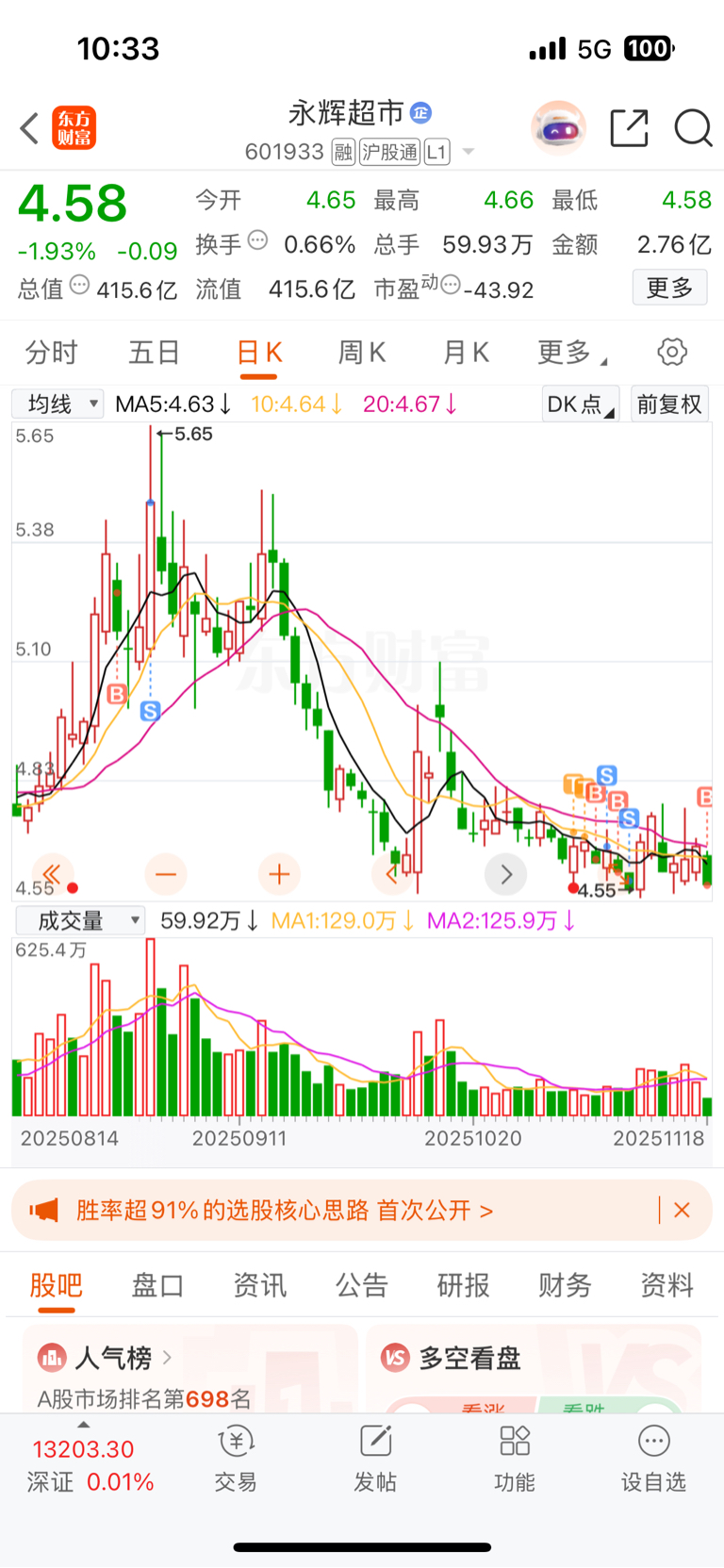Screen dimensions: 724x1568
Task: Tap the 多空看盘 VS icon
Action: pyautogui.click(x=396, y=1358)
